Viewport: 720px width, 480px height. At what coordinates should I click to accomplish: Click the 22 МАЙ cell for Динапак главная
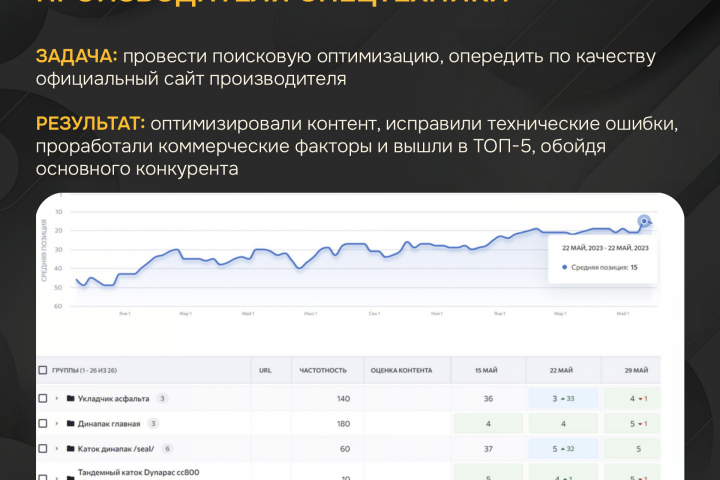[563, 424]
